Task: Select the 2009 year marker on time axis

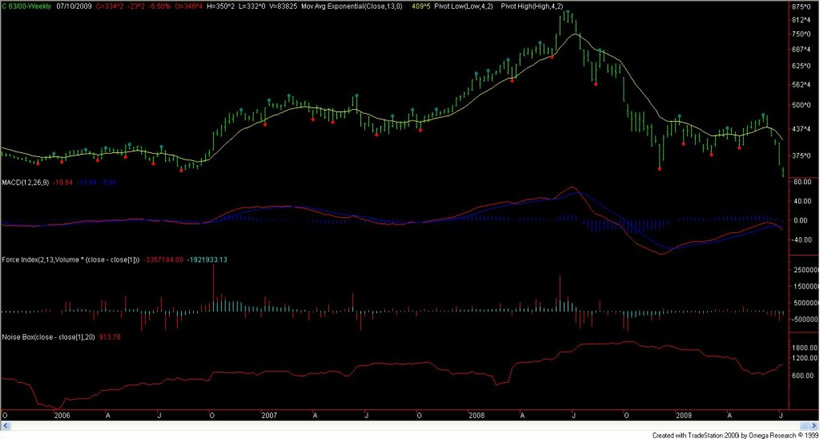Action: 682,414
